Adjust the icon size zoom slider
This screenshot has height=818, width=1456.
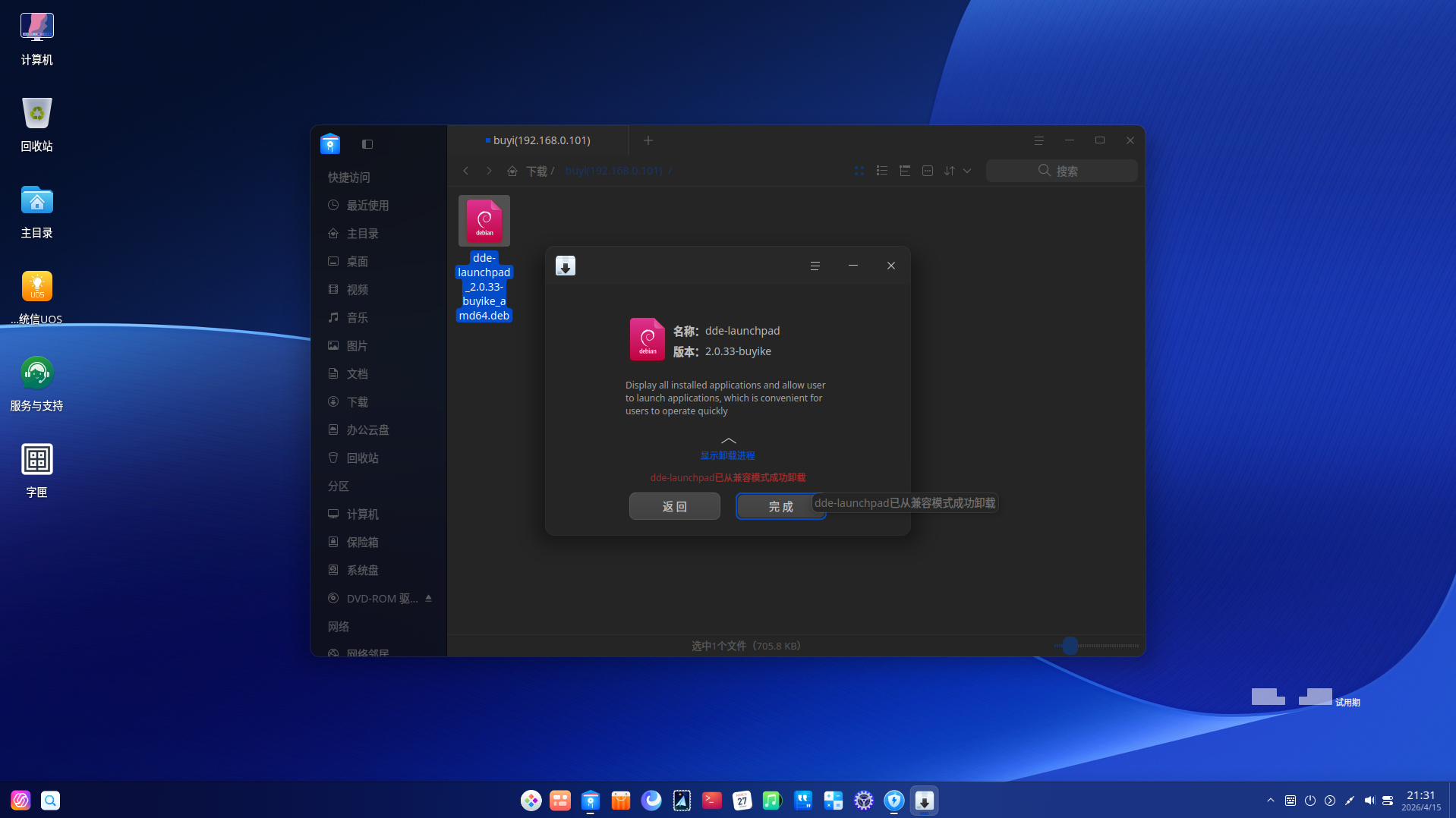coord(1070,646)
